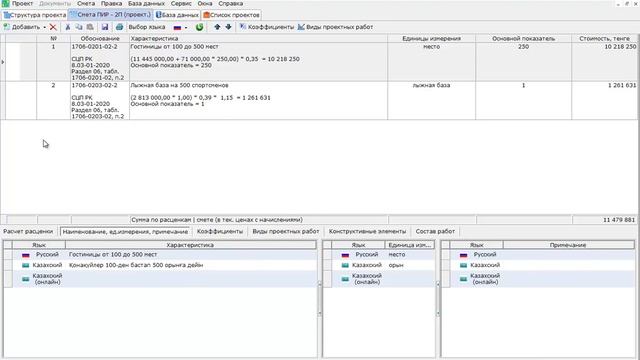Click the printer icon
640x360 pixels.
coord(119,27)
